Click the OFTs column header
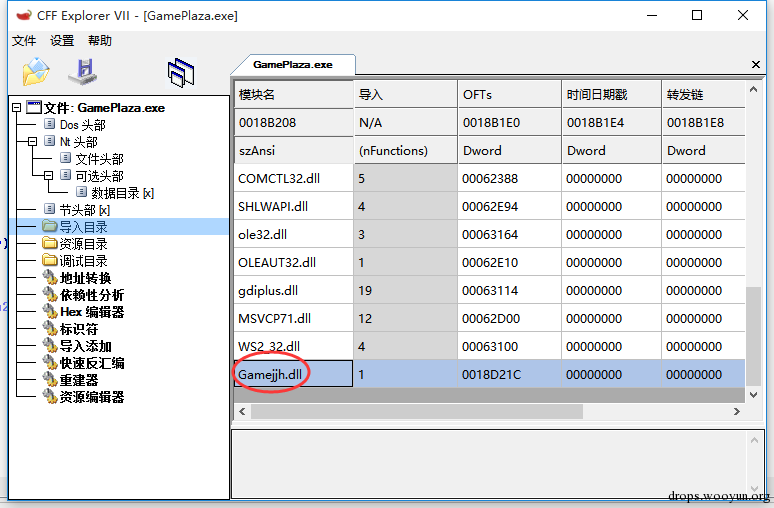 510,94
